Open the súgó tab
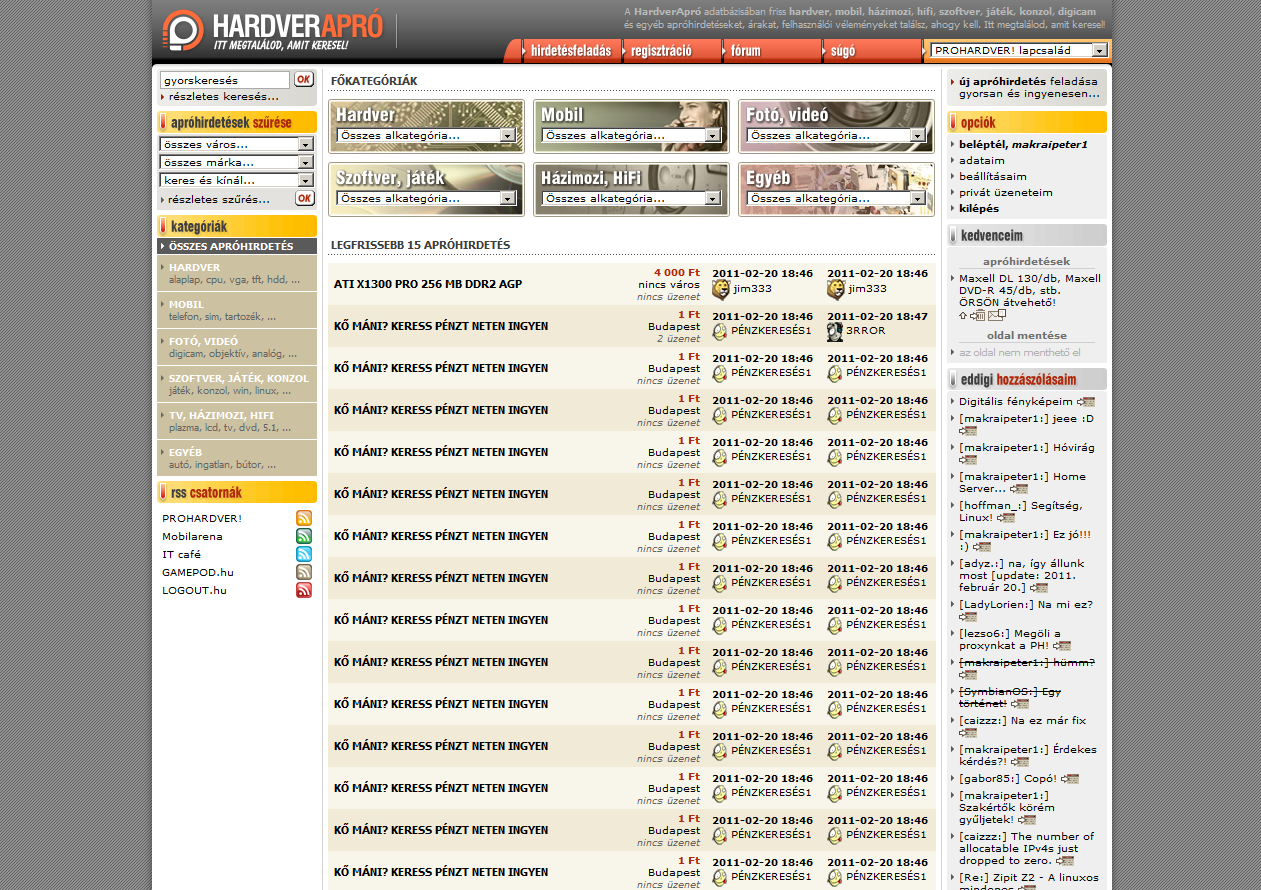The width and height of the screenshot is (1261, 890). tap(872, 51)
